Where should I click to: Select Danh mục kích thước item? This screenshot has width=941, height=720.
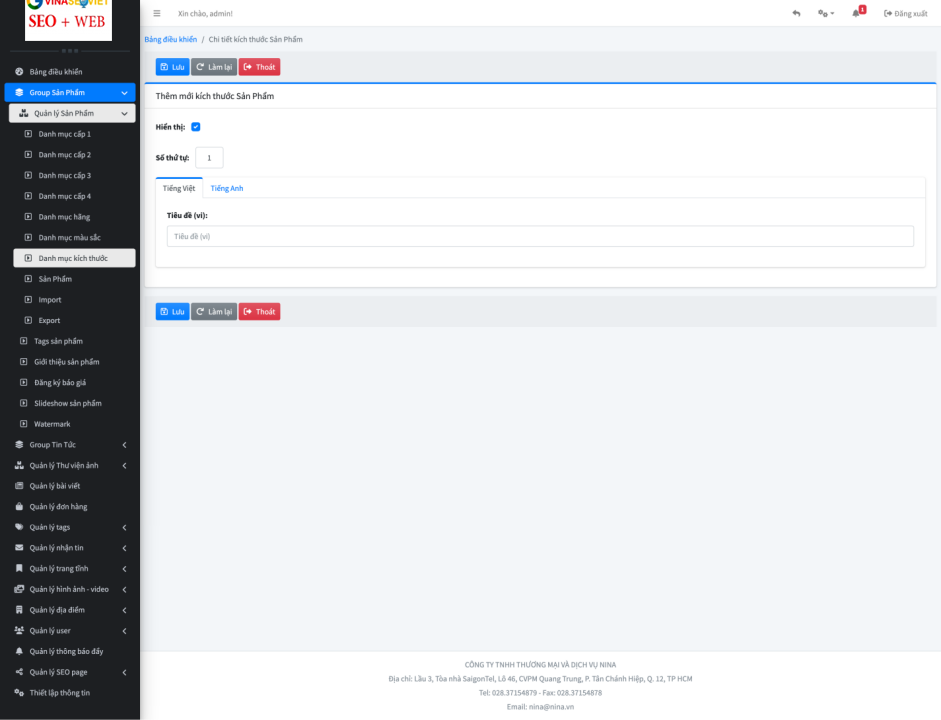coord(74,258)
